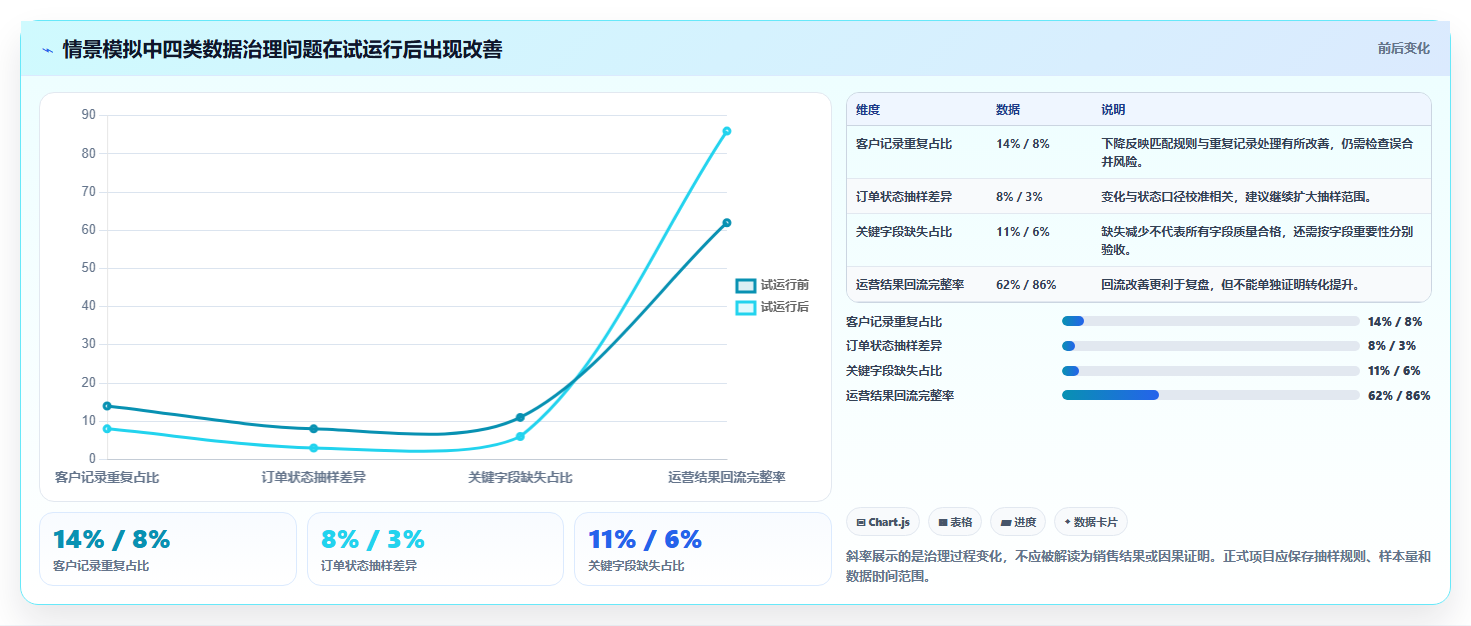Click the 关键字段缺失占比 x-axis label
The width and height of the screenshot is (1471, 626).
(520, 478)
